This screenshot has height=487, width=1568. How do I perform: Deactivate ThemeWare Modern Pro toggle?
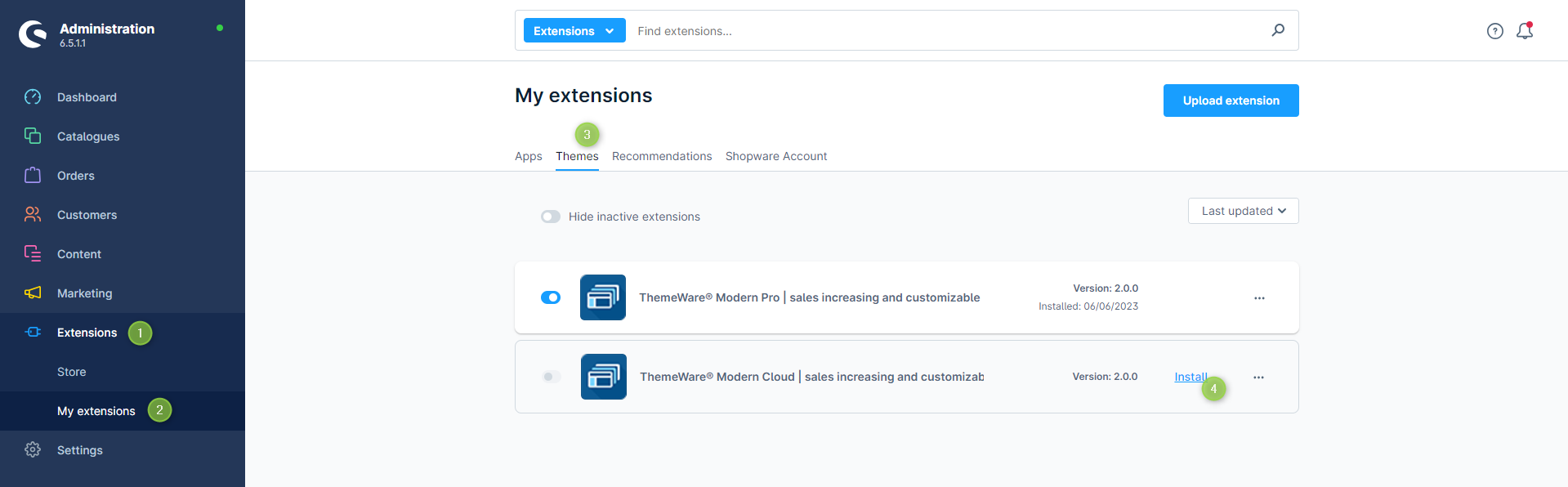[551, 297]
